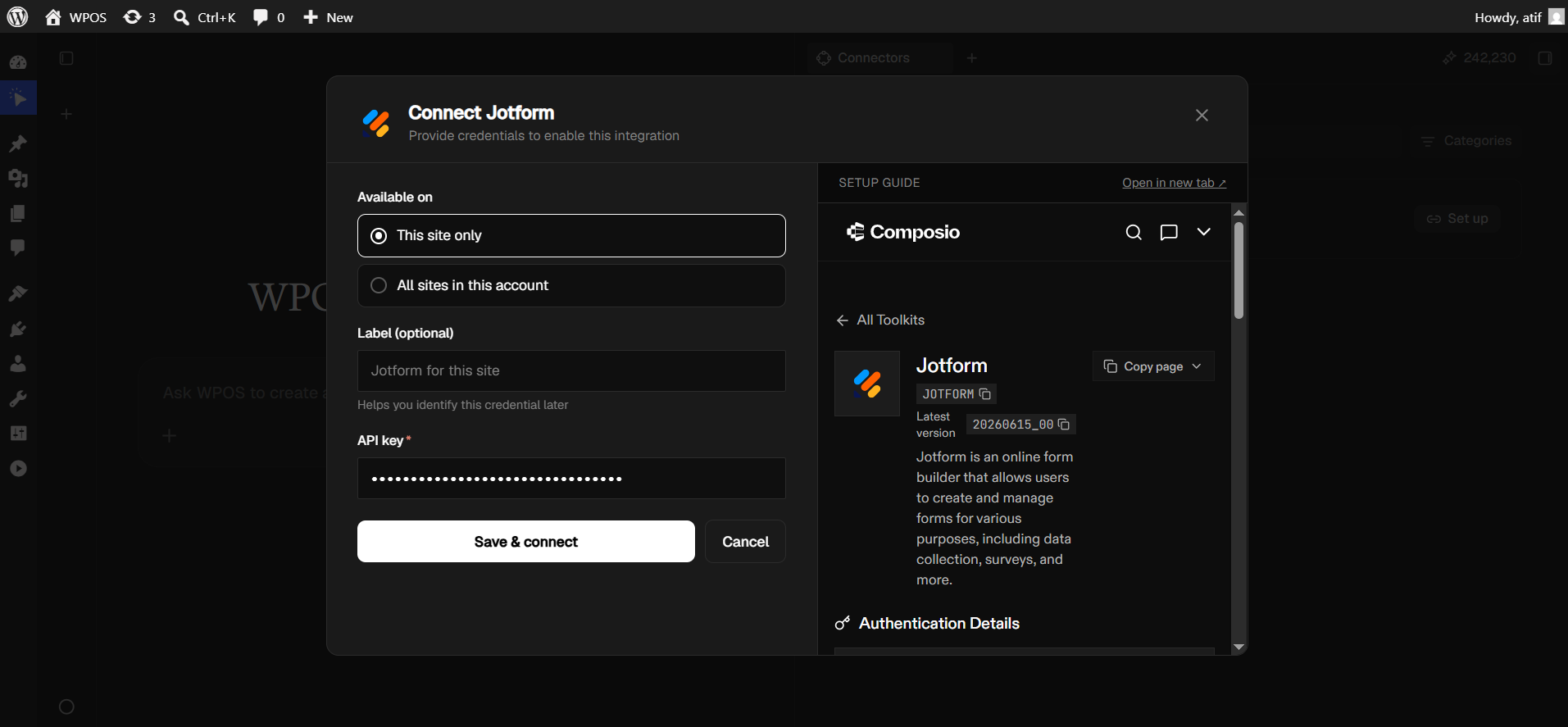Viewport: 1568px width, 727px height.
Task: Select All sites in this account option
Action: click(571, 285)
